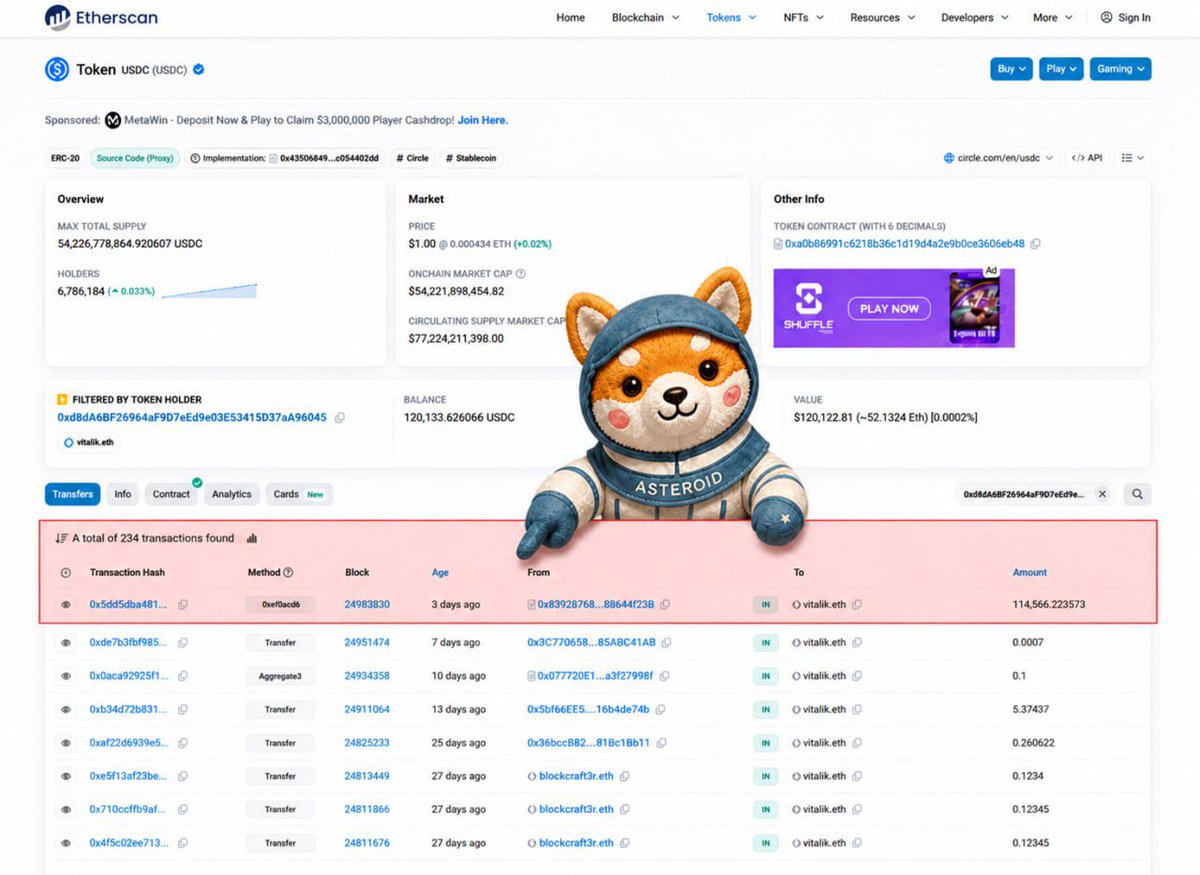This screenshot has width=1200, height=875.
Task: Click the MetaWin sponsor logo
Action: pos(113,120)
